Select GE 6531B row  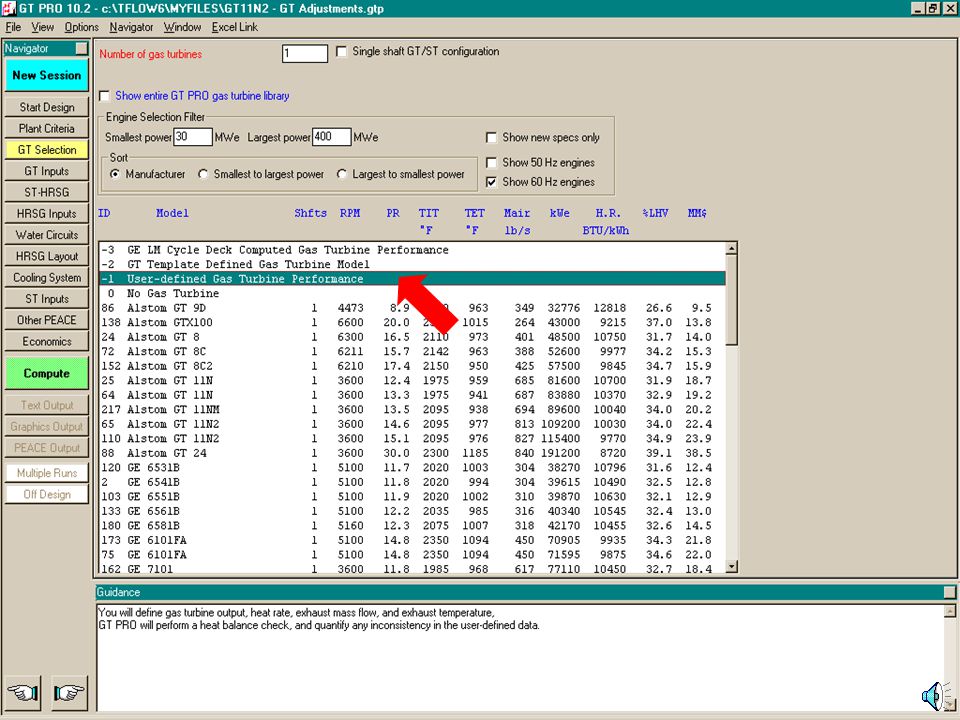(x=411, y=468)
